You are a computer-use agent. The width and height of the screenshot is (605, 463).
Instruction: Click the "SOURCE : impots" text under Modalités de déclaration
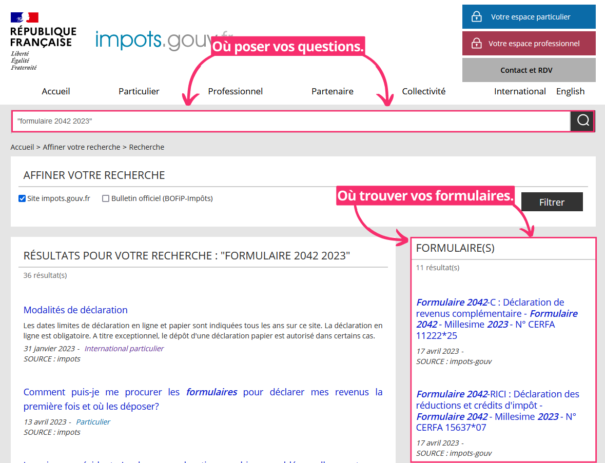click(52, 359)
